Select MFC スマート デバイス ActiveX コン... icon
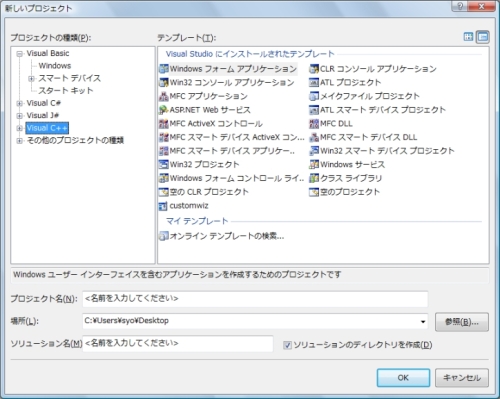Screen dimensions: 500x399 pyautogui.click(x=164, y=137)
